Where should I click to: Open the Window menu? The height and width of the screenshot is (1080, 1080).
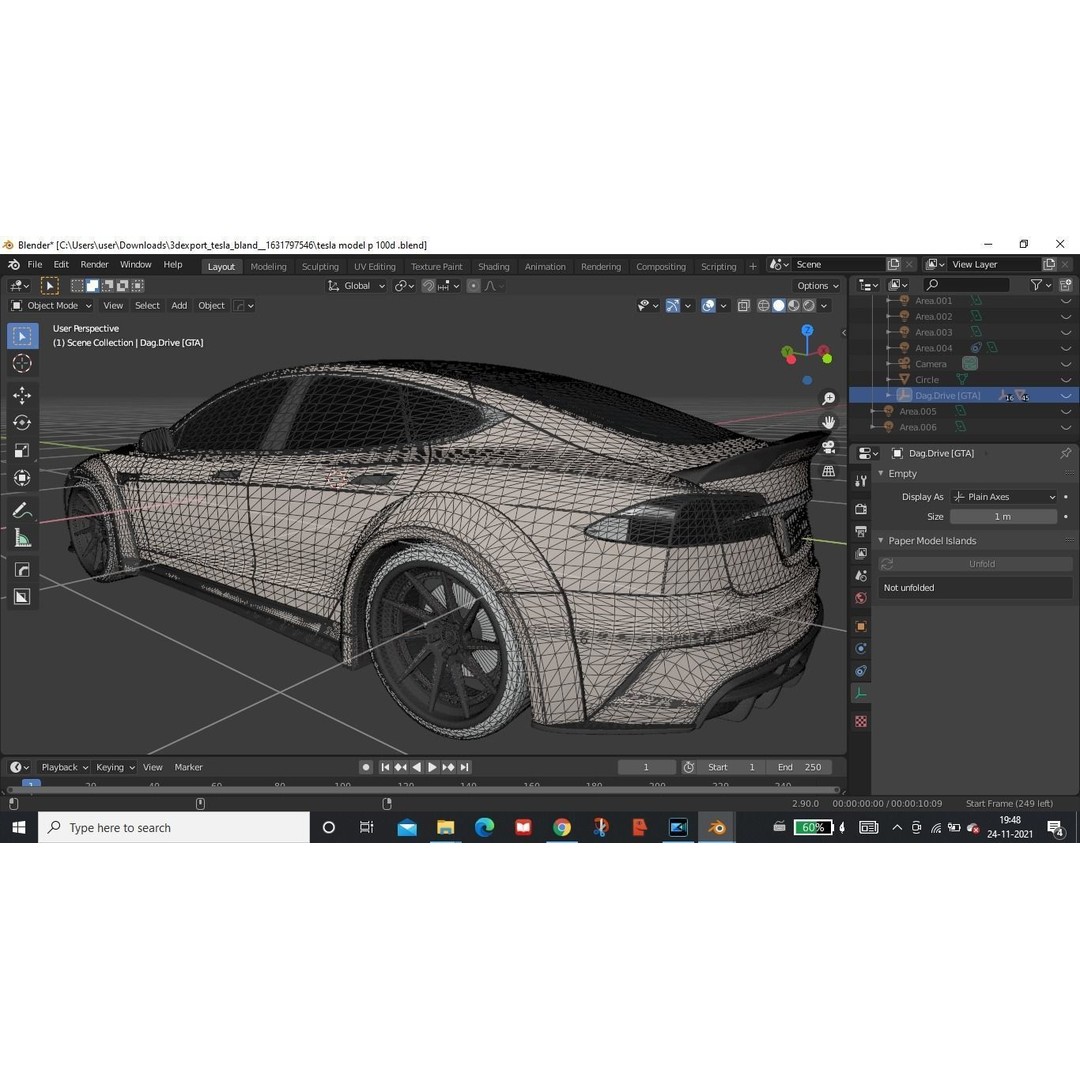[x=136, y=264]
